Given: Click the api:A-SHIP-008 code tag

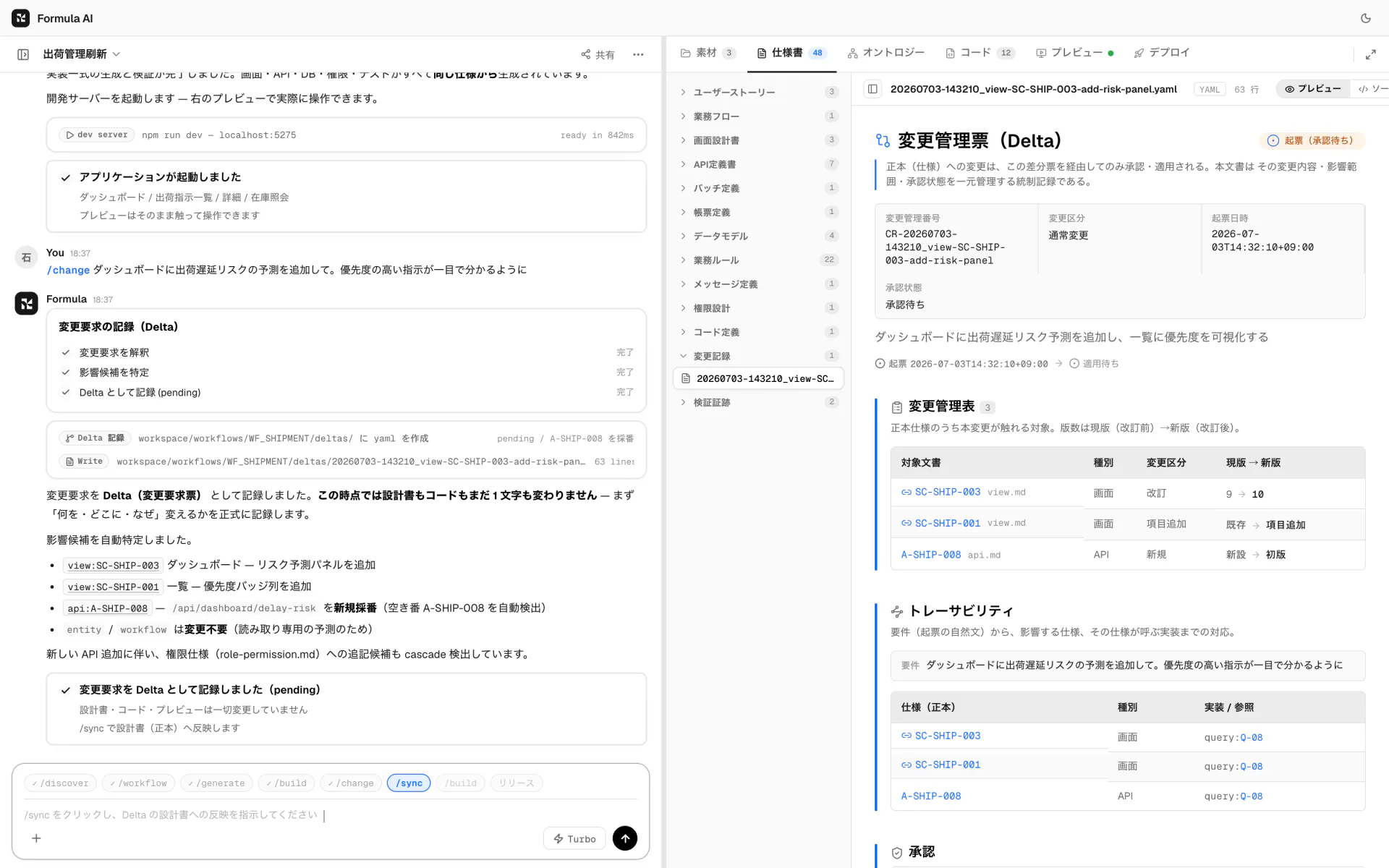Looking at the screenshot, I should (x=107, y=608).
